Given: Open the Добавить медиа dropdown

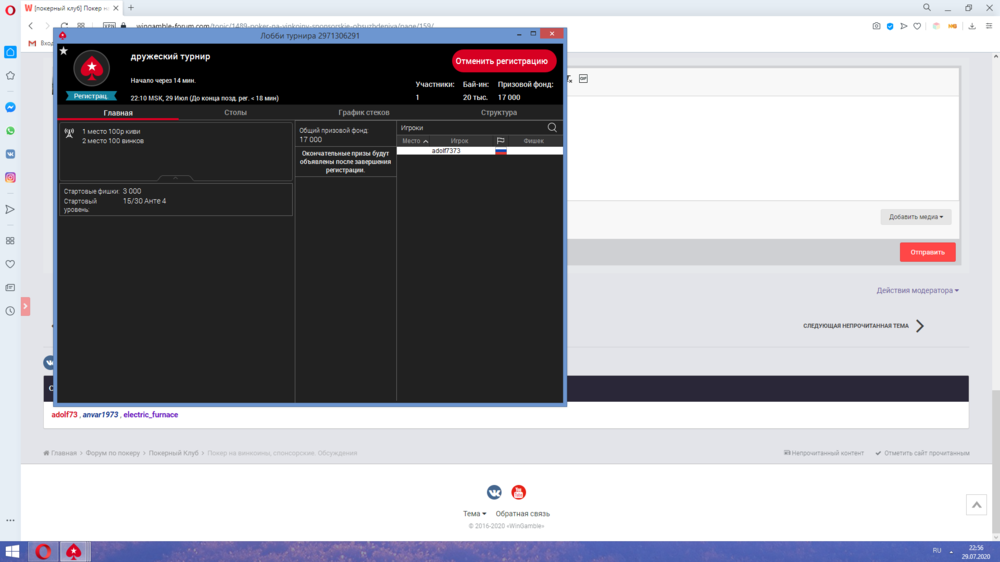Looking at the screenshot, I should click(915, 216).
